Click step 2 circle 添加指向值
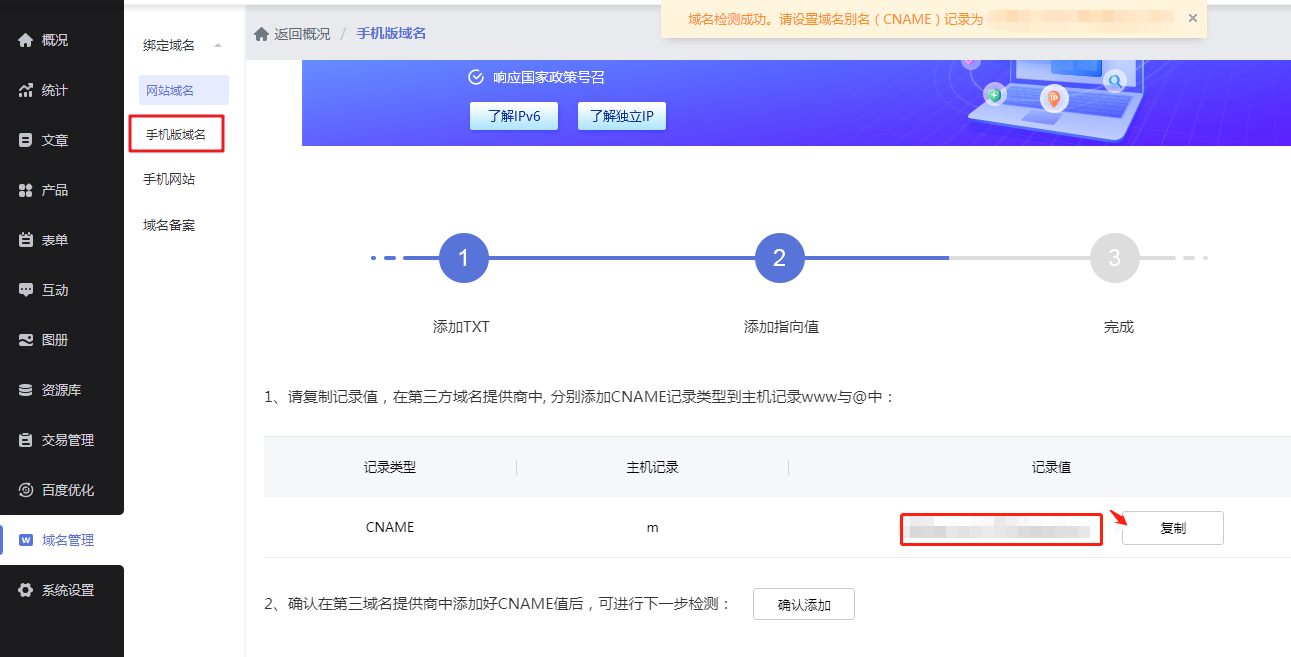This screenshot has height=657, width=1291. click(x=780, y=258)
